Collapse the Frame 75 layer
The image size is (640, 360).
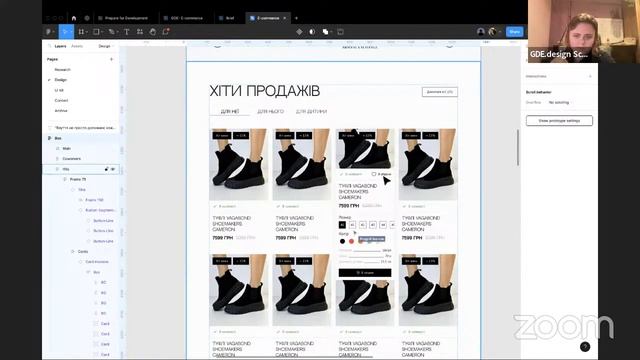pos(64,179)
